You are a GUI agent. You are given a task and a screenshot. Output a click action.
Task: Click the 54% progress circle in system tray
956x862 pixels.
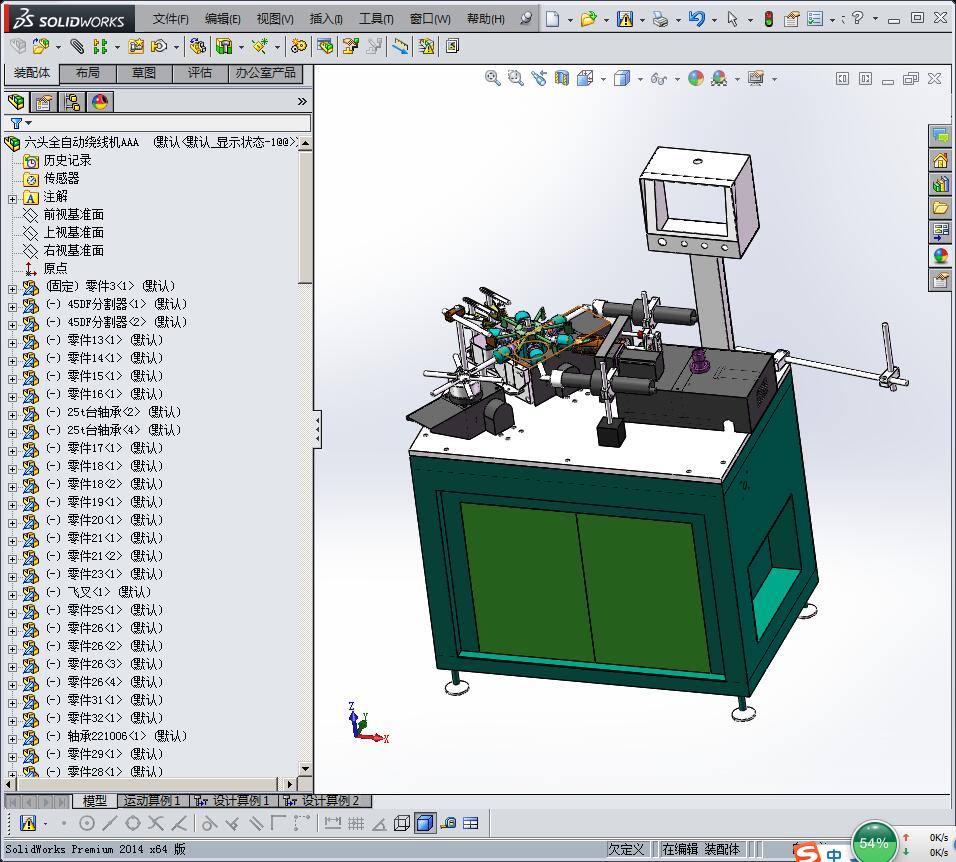874,842
